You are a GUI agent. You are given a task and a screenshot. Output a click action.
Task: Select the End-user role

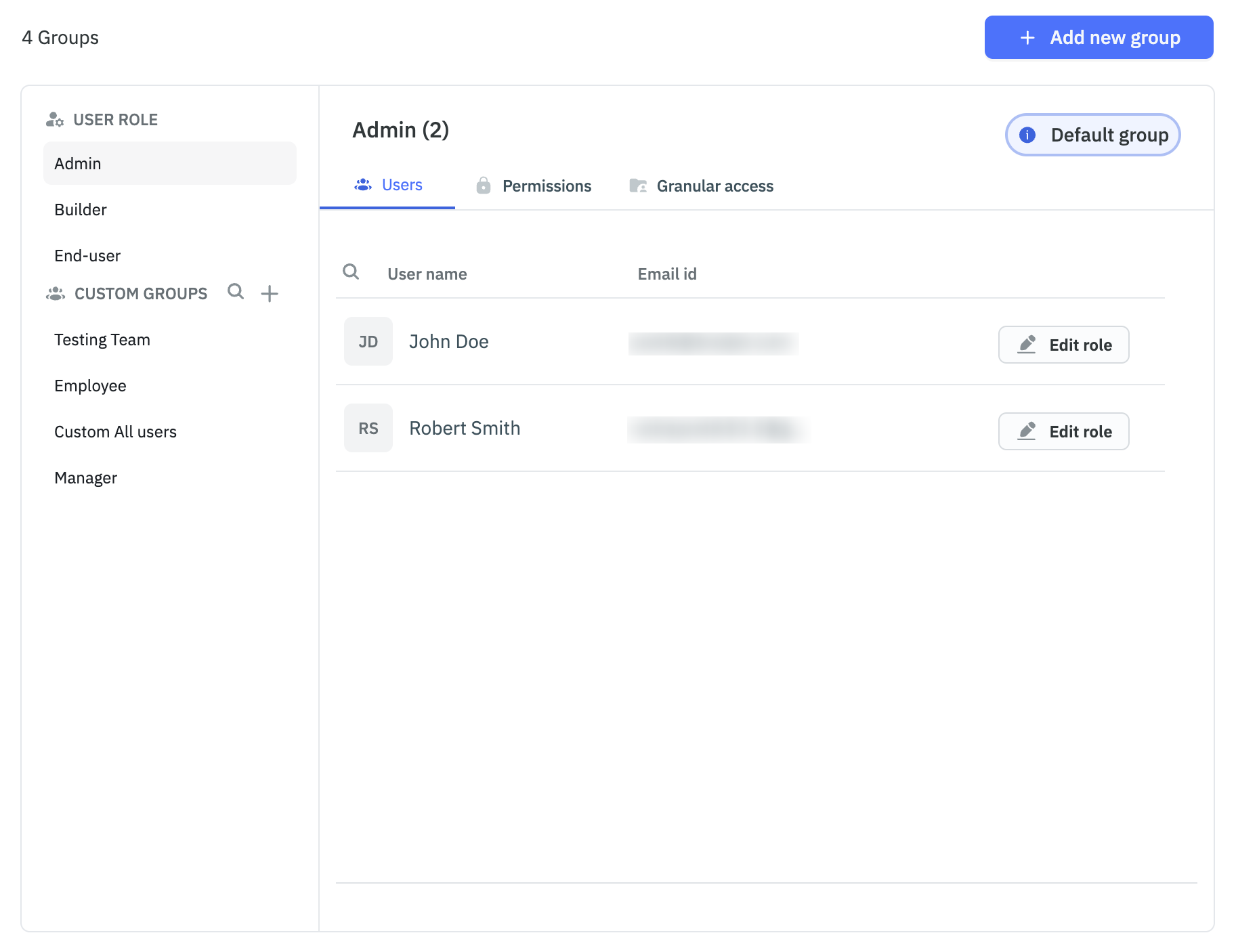(87, 255)
